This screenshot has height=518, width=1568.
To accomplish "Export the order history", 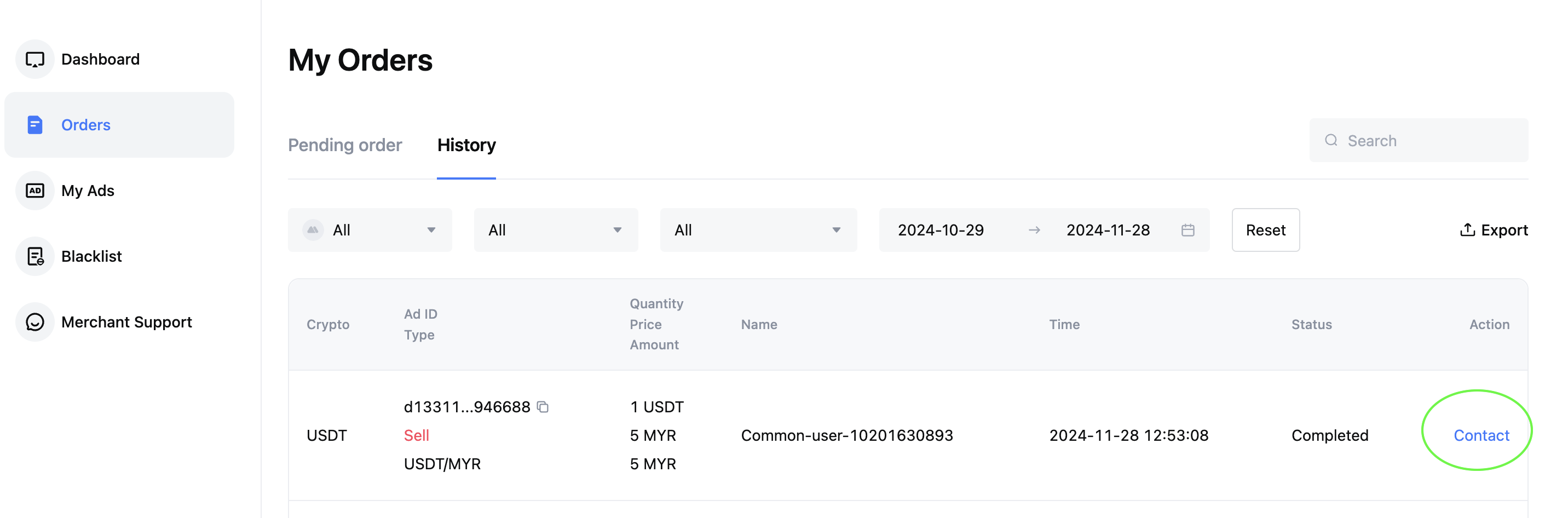I will pyautogui.click(x=1494, y=231).
